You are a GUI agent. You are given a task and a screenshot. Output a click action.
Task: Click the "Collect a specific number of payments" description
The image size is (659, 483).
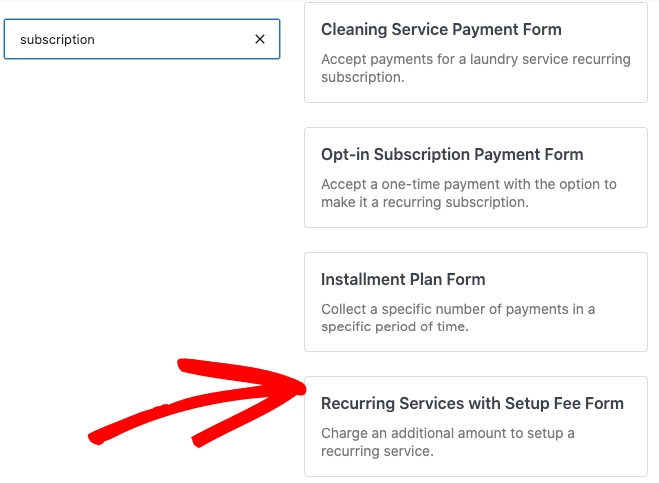pos(458,318)
